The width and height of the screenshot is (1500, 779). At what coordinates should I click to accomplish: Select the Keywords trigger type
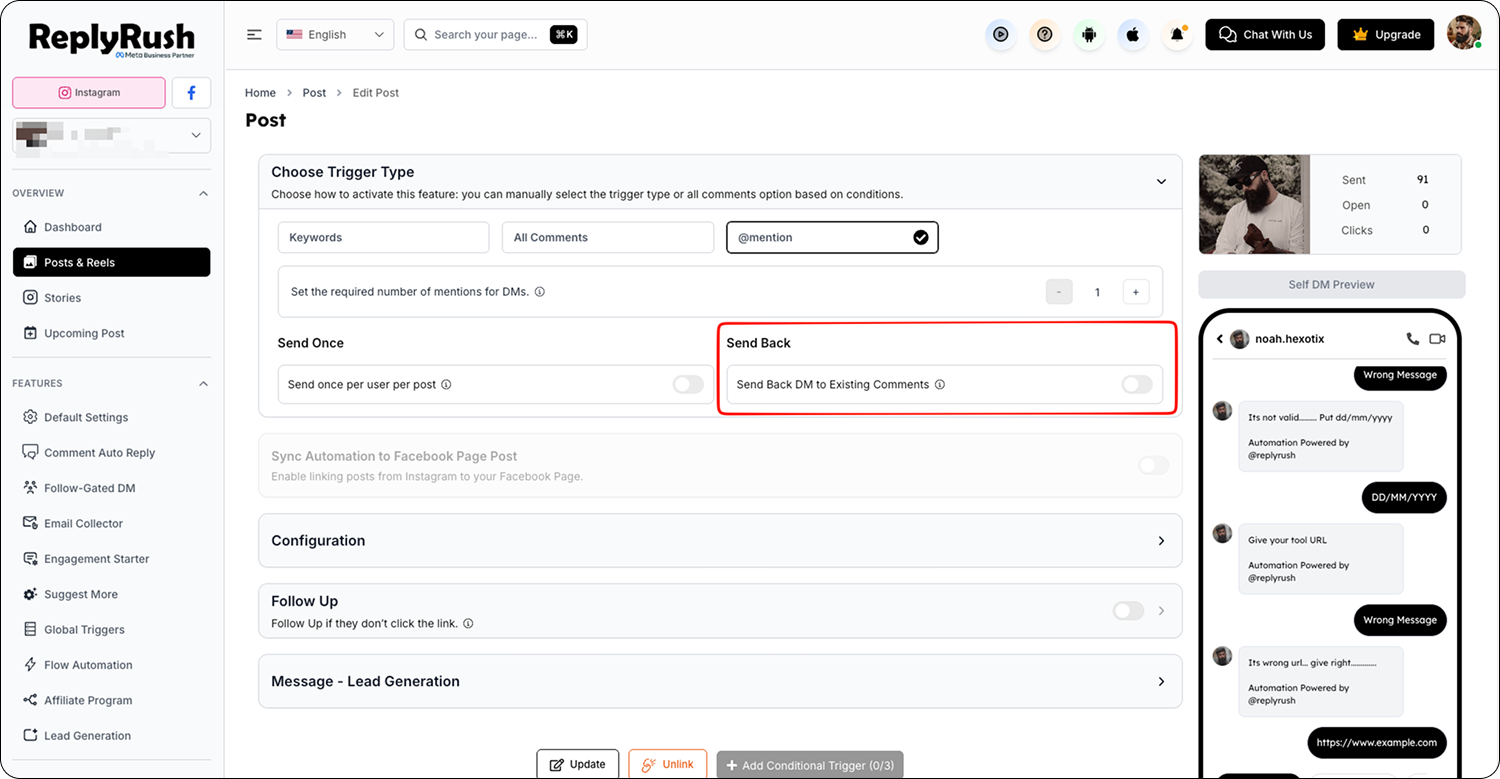click(x=383, y=237)
